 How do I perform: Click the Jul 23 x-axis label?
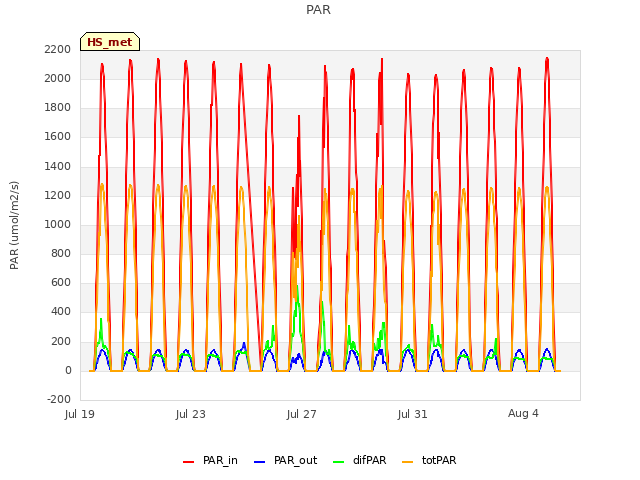pos(191,414)
